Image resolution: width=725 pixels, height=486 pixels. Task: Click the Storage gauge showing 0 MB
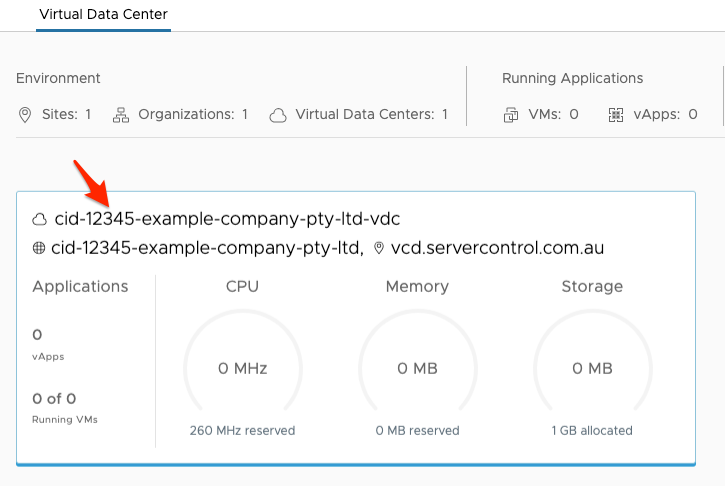point(592,368)
